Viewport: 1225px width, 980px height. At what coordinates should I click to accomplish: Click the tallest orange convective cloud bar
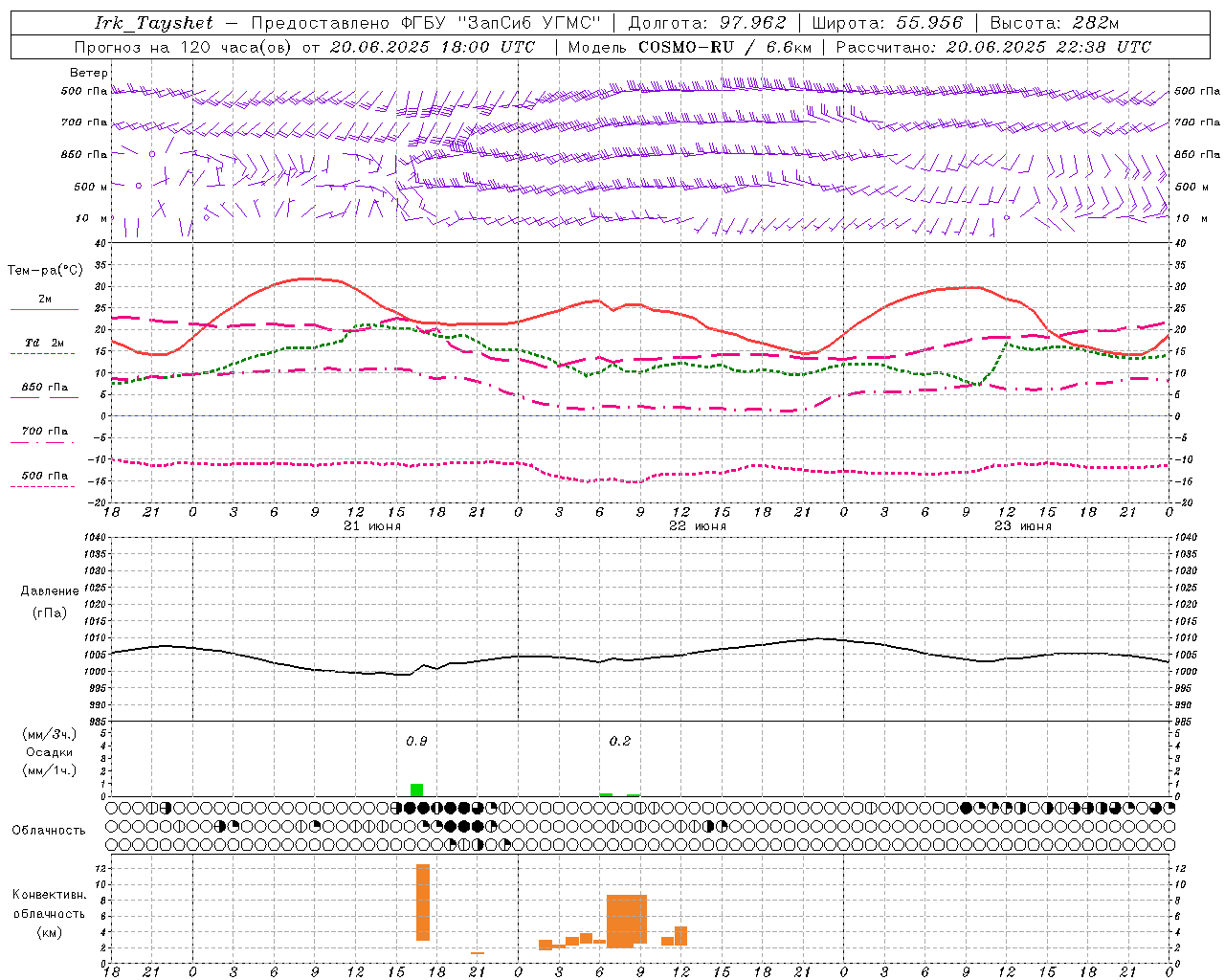coord(423,902)
